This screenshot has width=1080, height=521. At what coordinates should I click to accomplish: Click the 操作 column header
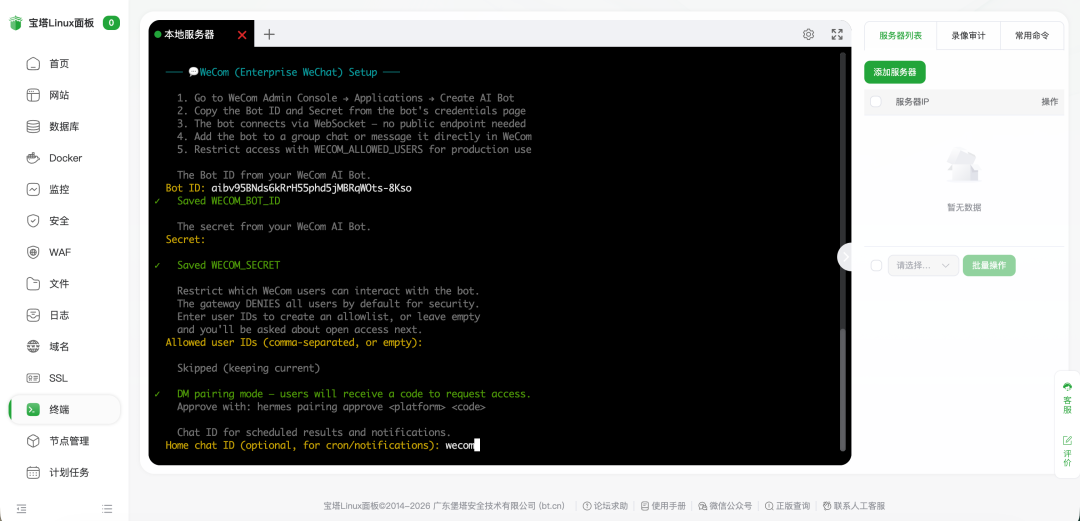(x=1050, y=101)
